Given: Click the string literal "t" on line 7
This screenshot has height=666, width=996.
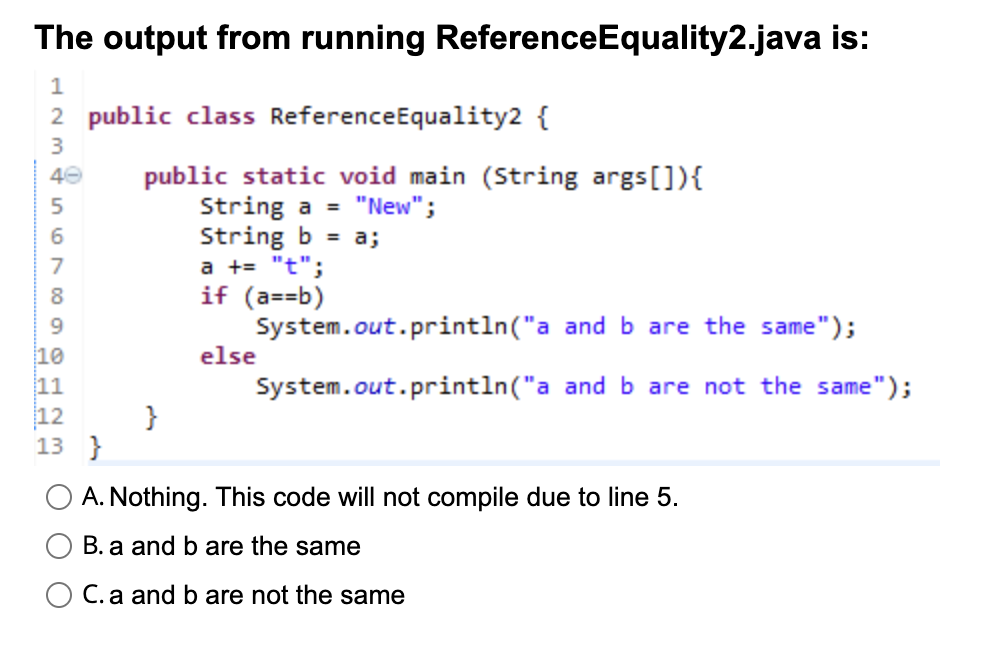Looking at the screenshot, I should point(288,266).
